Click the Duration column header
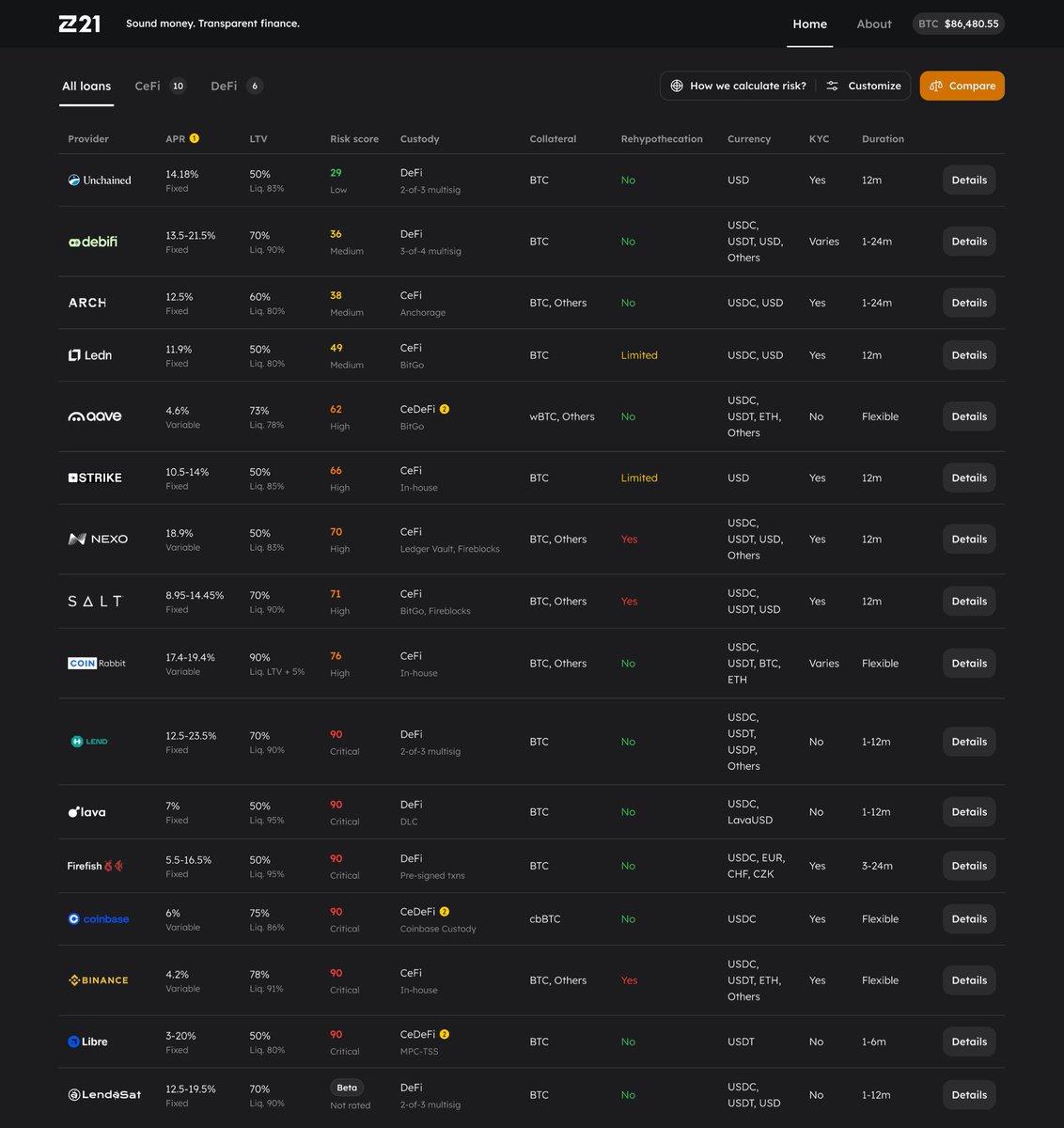Screen dimensions: 1064x1128 [883, 139]
